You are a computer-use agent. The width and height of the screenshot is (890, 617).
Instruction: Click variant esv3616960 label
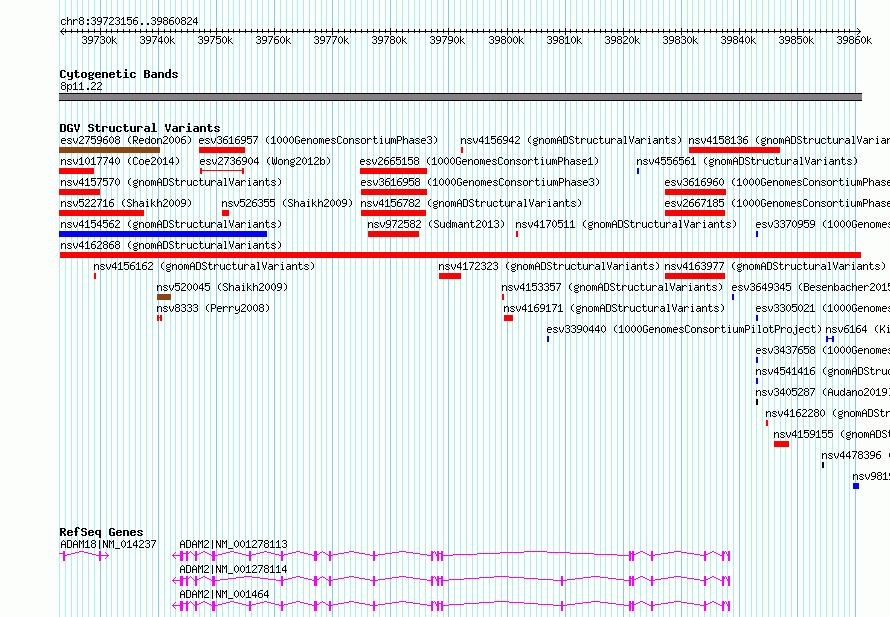coord(777,182)
